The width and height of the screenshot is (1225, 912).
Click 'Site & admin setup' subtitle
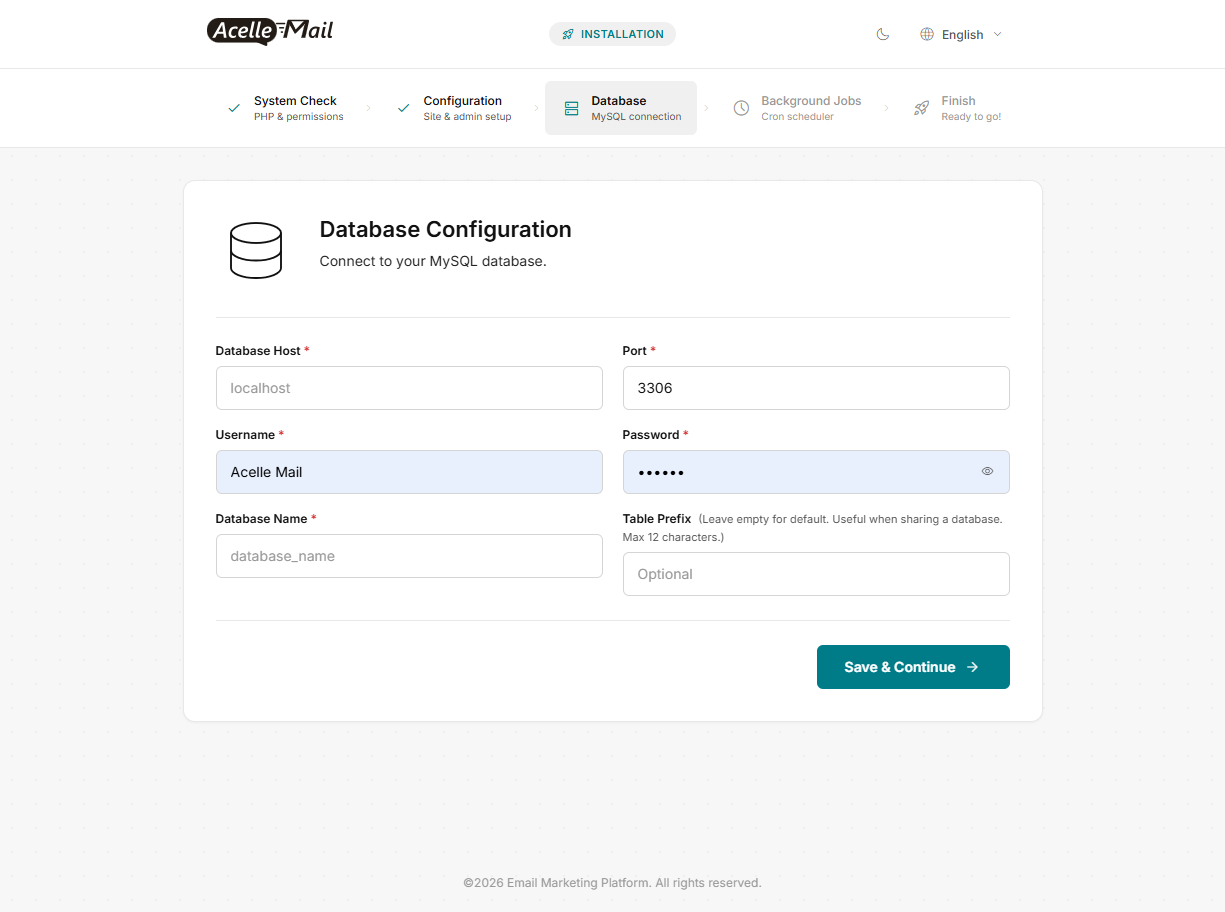tap(467, 117)
